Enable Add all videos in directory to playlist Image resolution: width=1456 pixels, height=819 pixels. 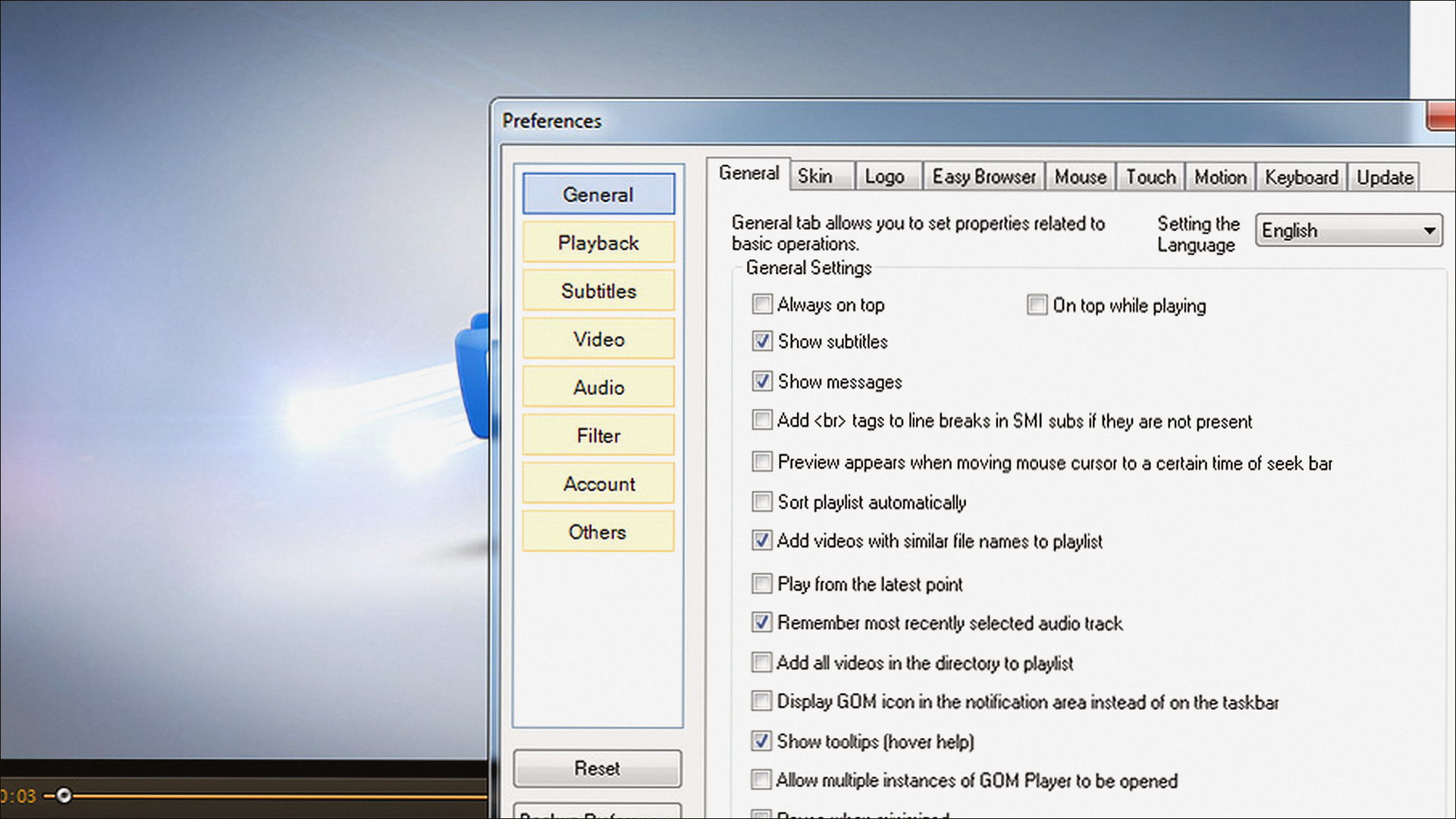click(x=762, y=662)
